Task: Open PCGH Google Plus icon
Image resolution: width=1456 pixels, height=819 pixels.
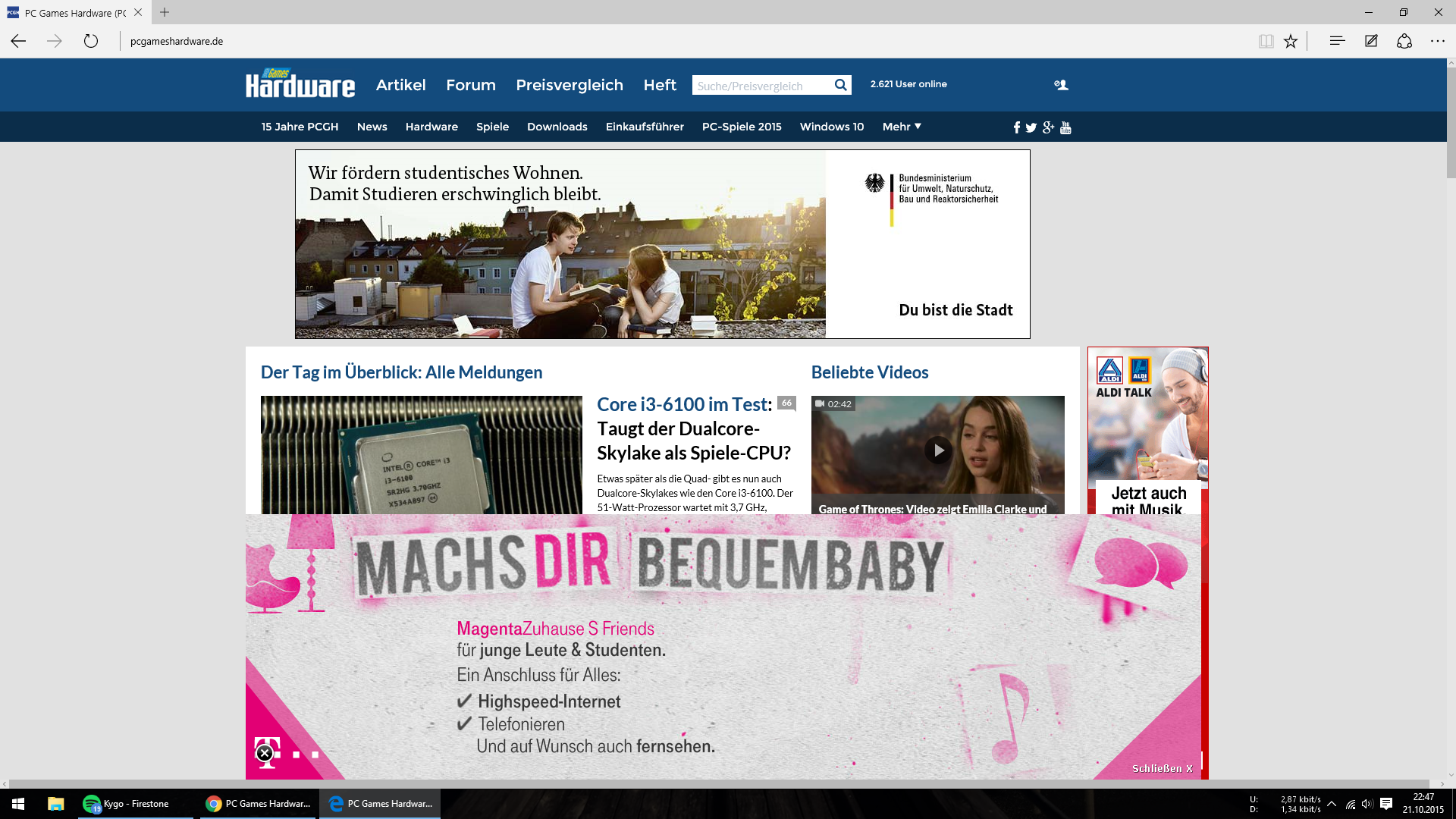Action: tap(1048, 127)
